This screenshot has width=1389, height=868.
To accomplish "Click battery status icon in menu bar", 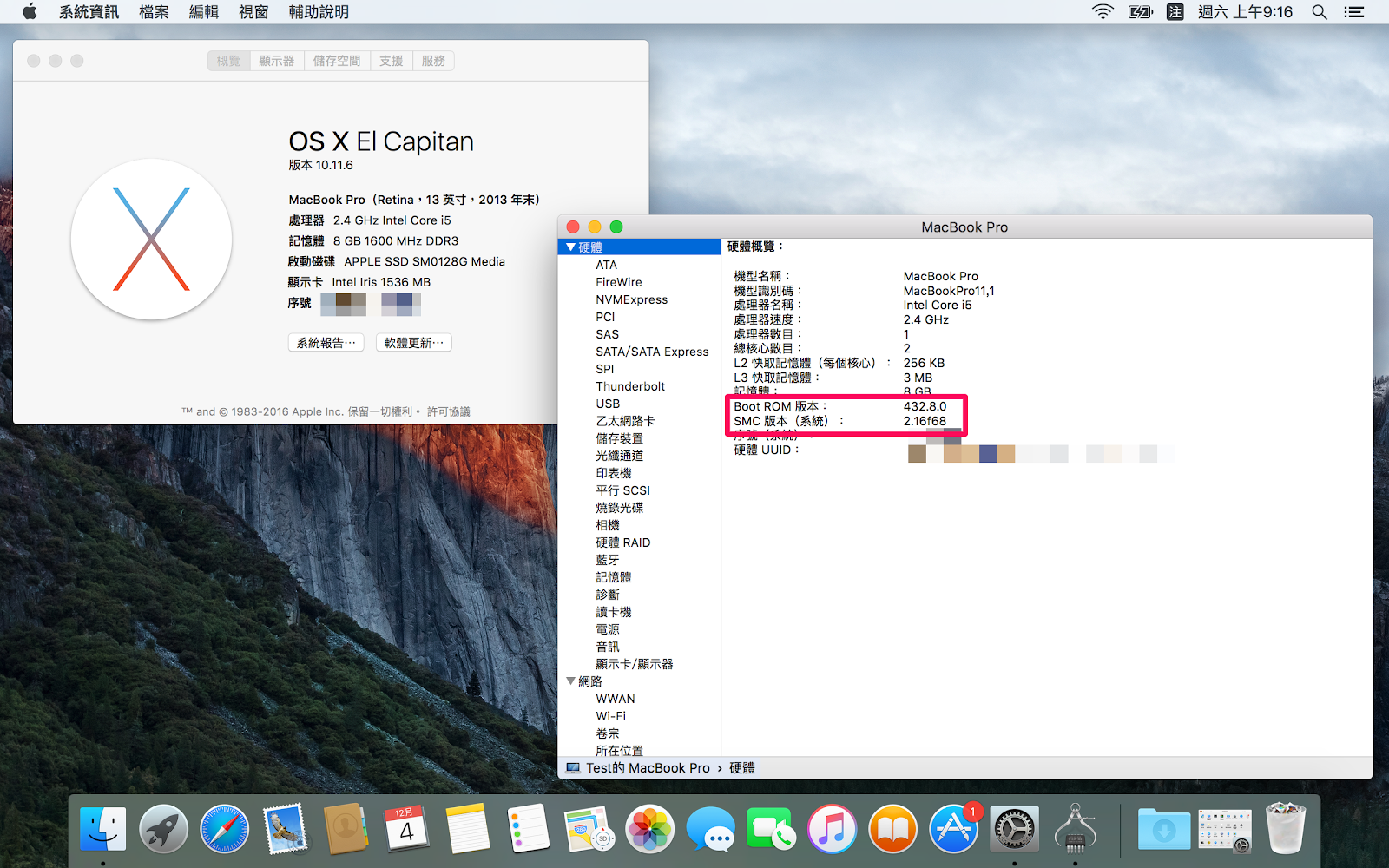I will (x=1140, y=11).
